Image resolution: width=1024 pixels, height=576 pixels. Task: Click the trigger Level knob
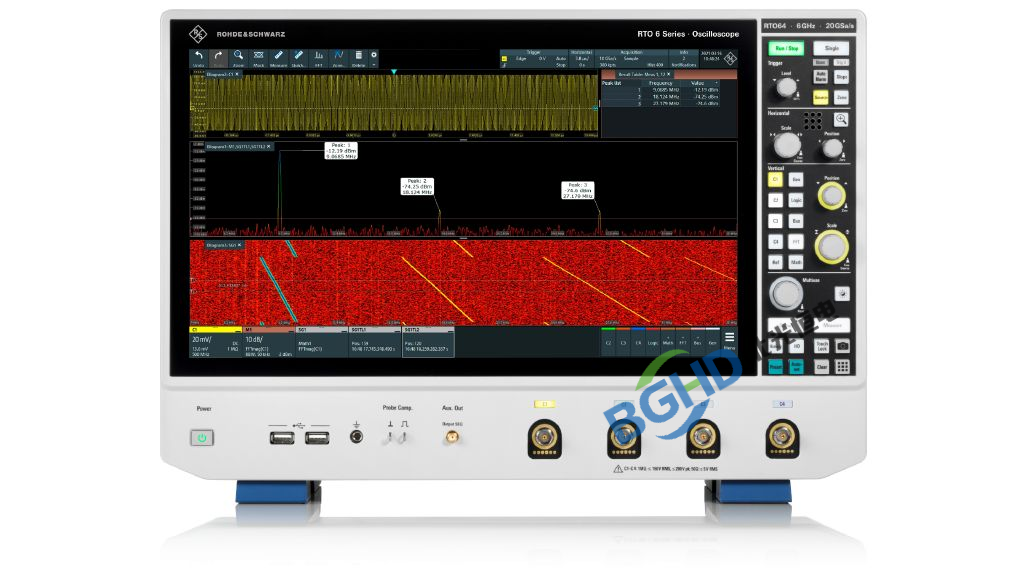tap(786, 87)
